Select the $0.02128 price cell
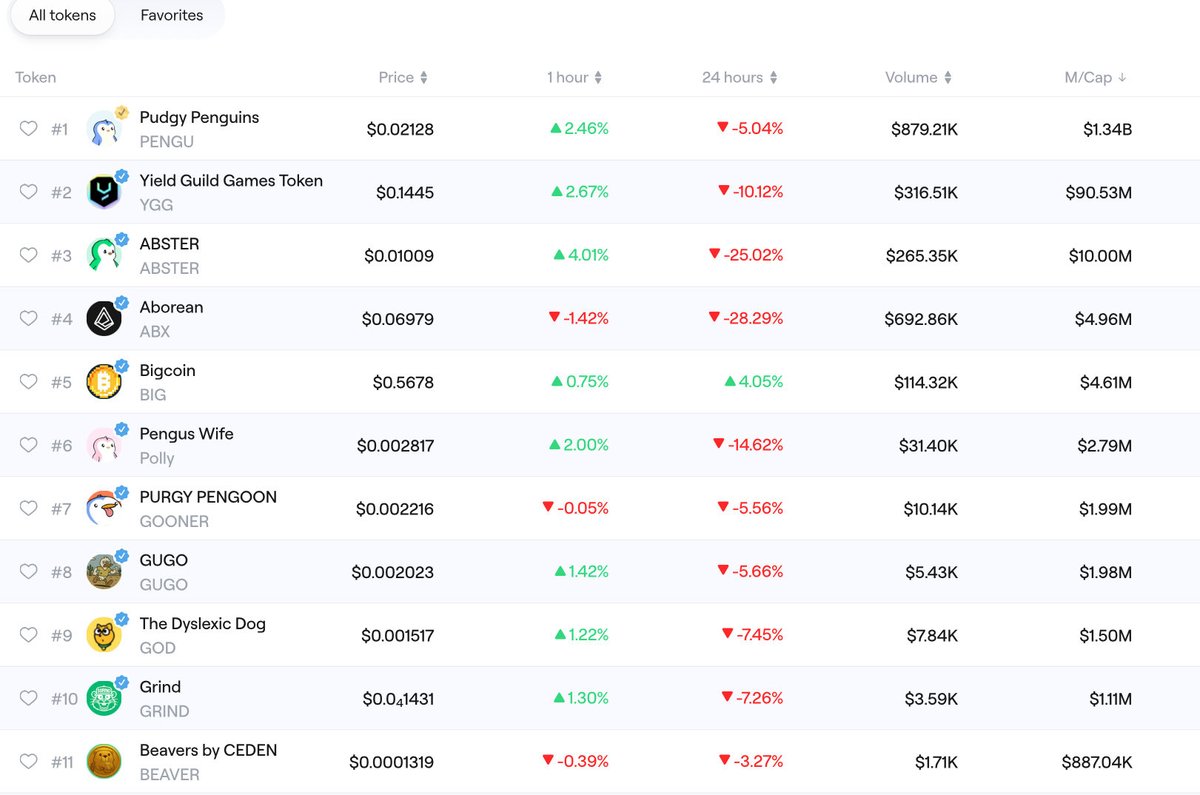Screen dimensions: 1200x795 coord(400,129)
